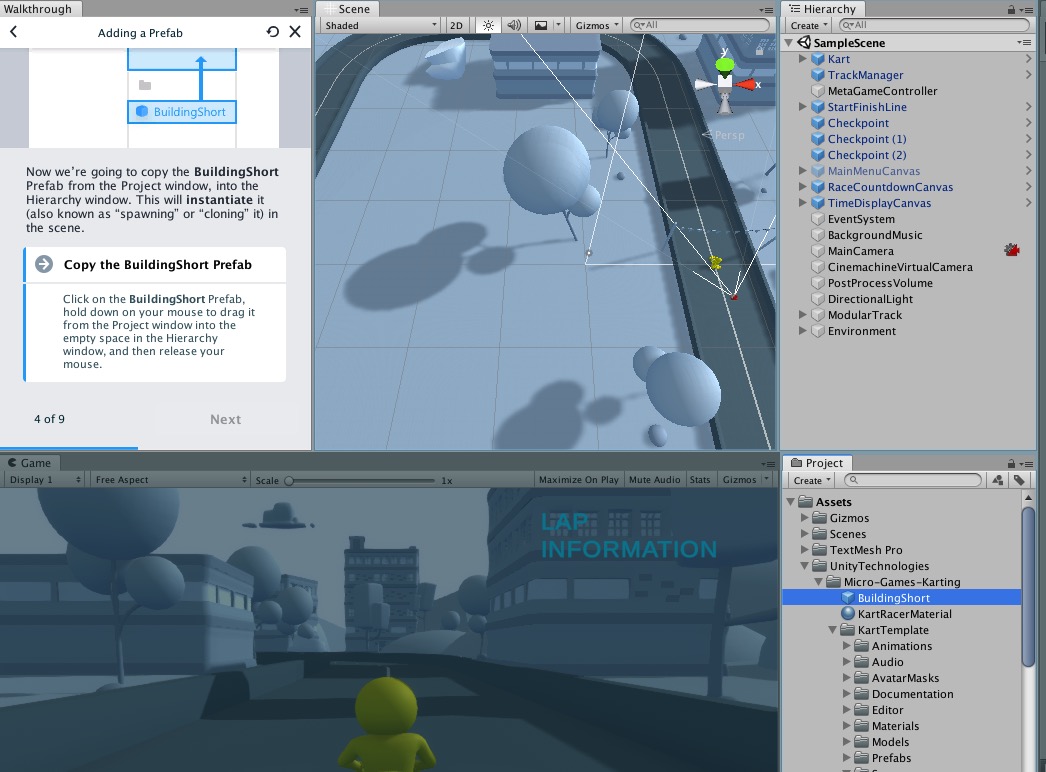Viewport: 1046px width, 772px height.
Task: Open the Hierarchy Create dropdown
Action: click(809, 25)
